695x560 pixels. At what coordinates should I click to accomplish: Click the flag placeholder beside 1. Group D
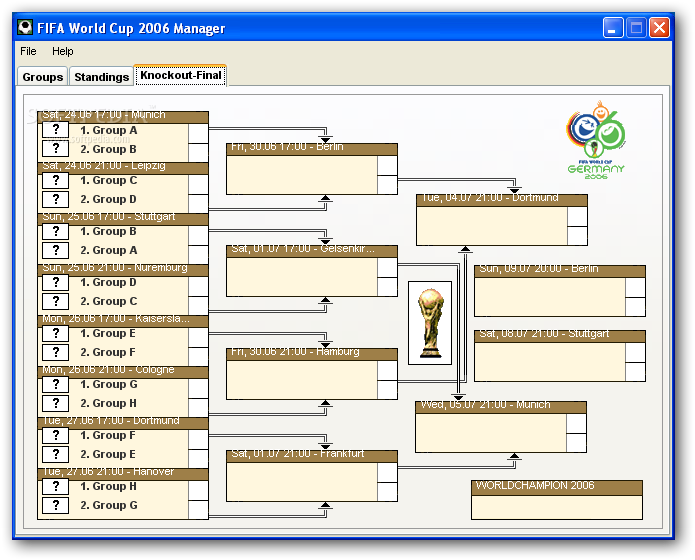(55, 282)
